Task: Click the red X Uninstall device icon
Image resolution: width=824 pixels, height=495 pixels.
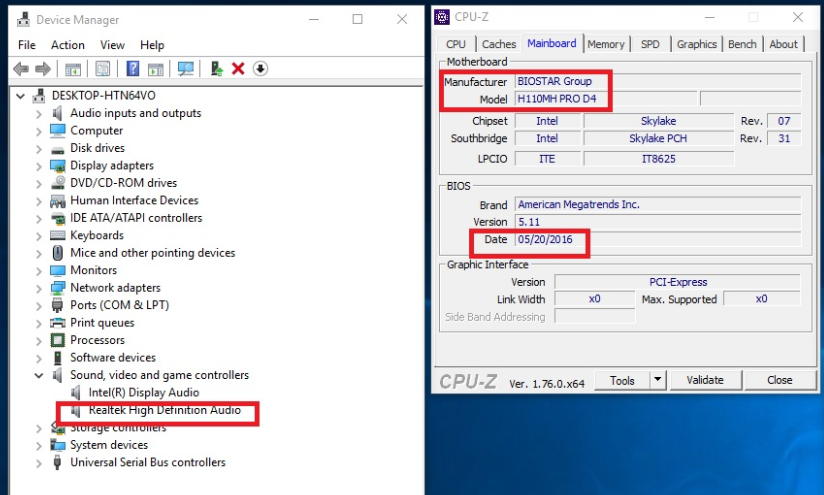Action: (238, 68)
